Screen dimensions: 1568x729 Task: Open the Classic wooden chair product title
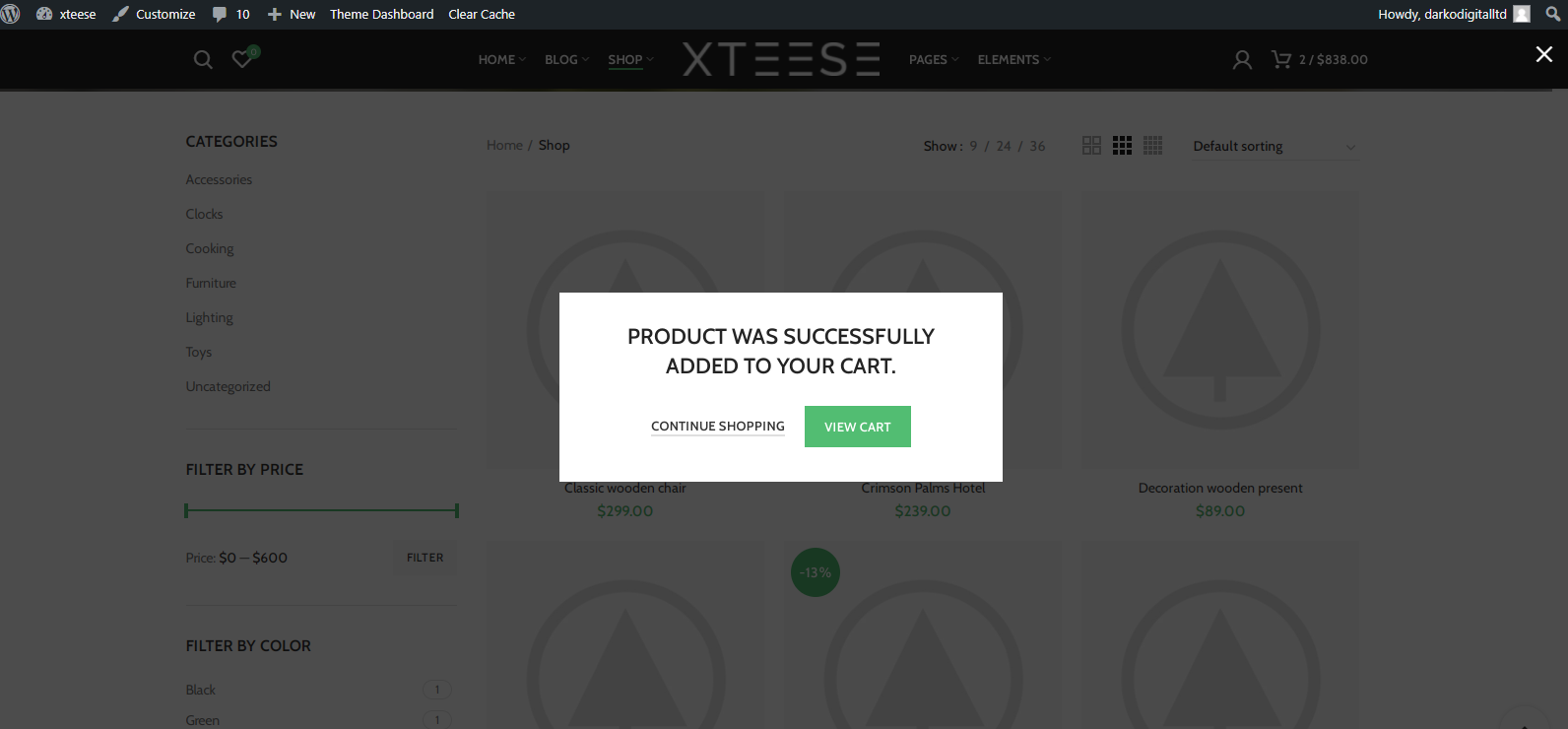[625, 488]
